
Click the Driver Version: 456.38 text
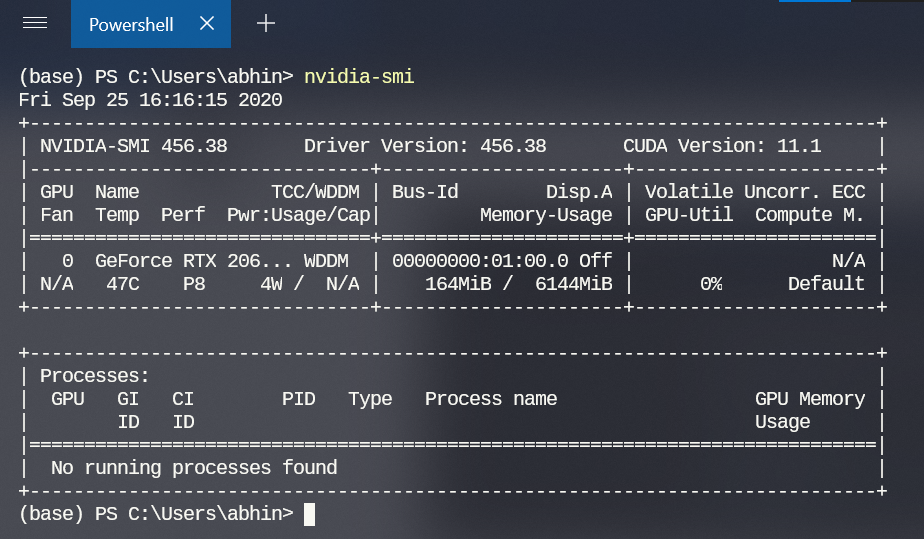click(x=425, y=146)
